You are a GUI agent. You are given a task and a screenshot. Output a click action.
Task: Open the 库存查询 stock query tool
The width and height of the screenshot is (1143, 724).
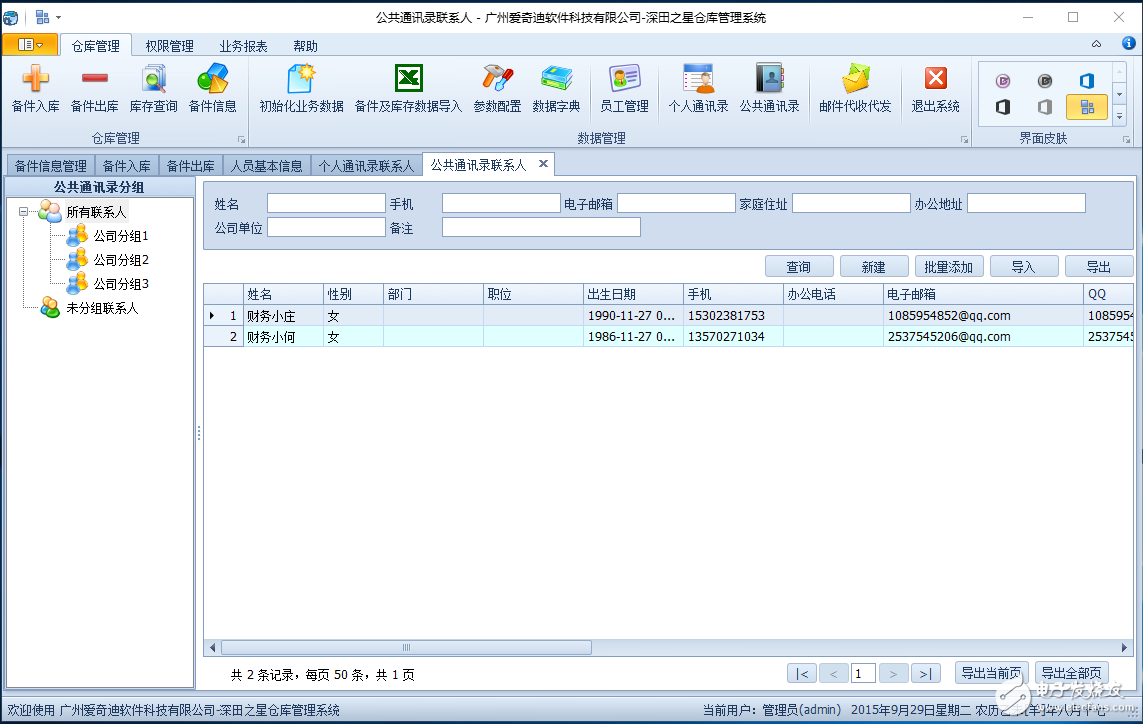pos(152,88)
